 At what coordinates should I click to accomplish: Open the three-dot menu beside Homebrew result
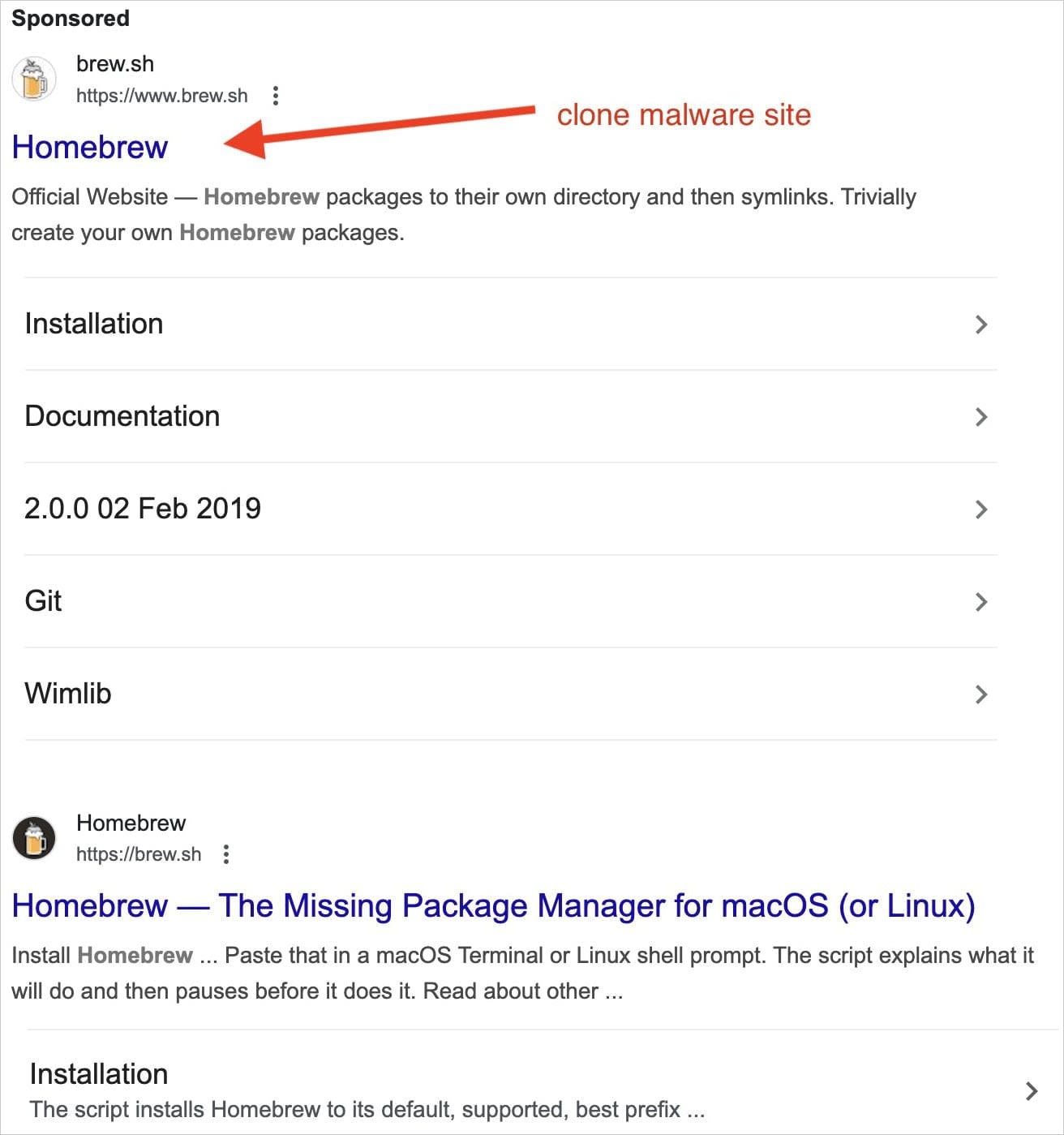[225, 854]
